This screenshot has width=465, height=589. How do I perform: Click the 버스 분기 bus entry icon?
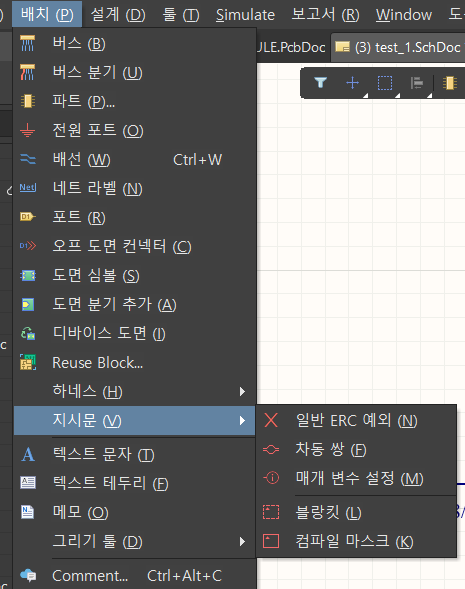[x=27, y=72]
